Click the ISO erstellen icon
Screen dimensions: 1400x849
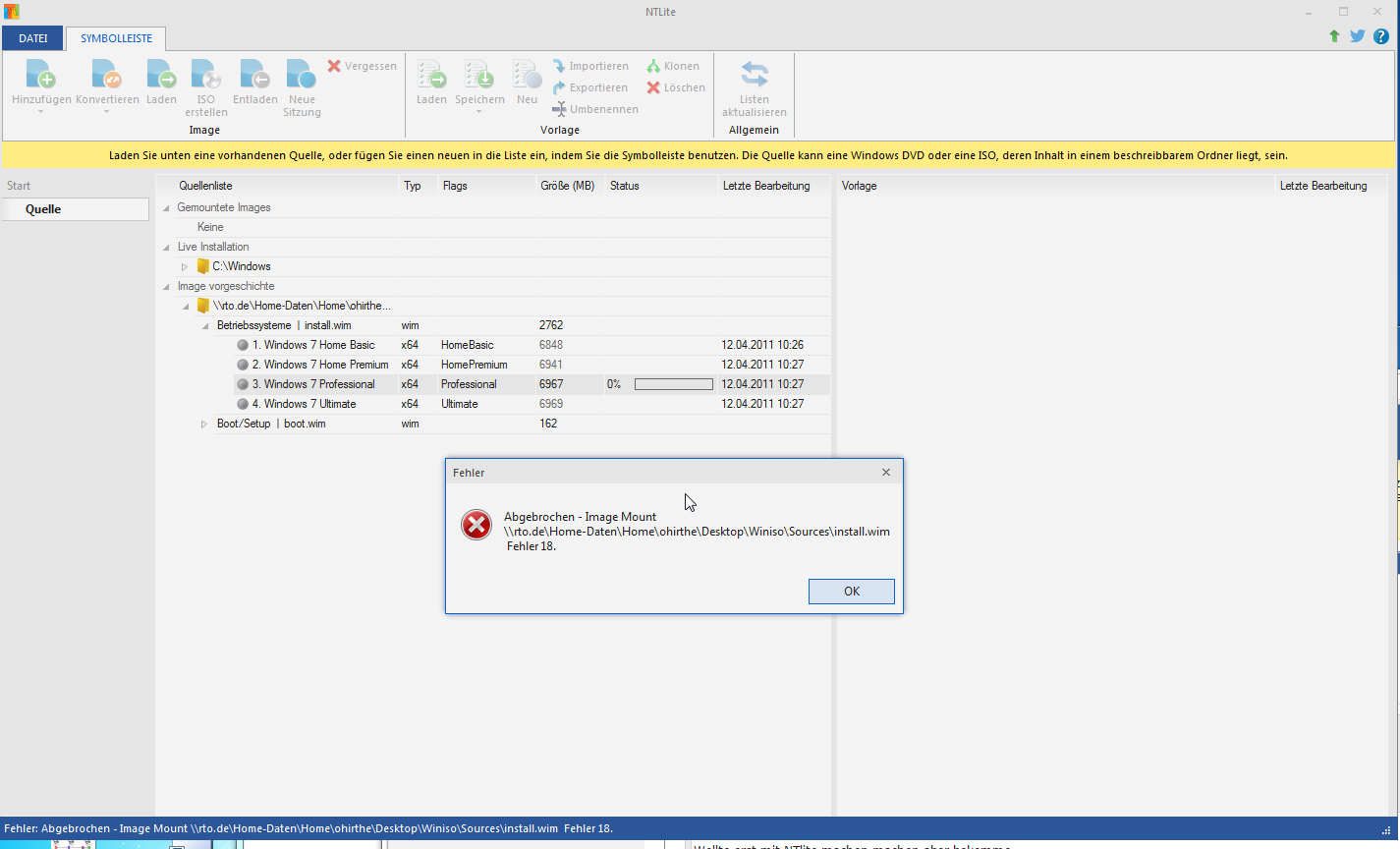(205, 75)
